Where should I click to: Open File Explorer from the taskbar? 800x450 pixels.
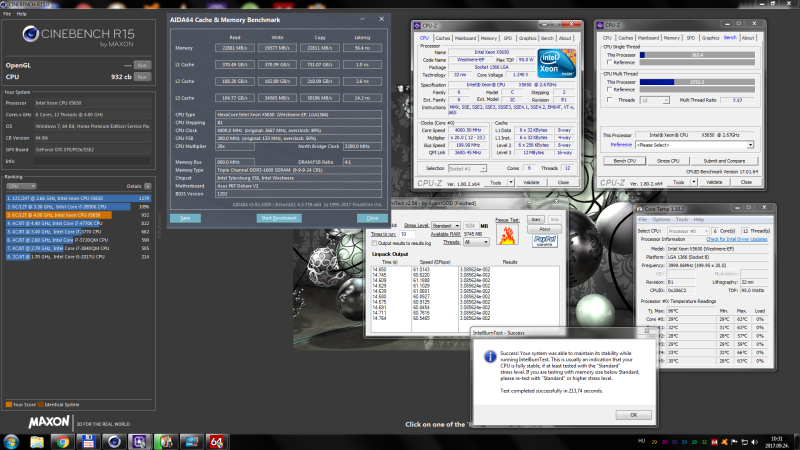click(x=37, y=442)
